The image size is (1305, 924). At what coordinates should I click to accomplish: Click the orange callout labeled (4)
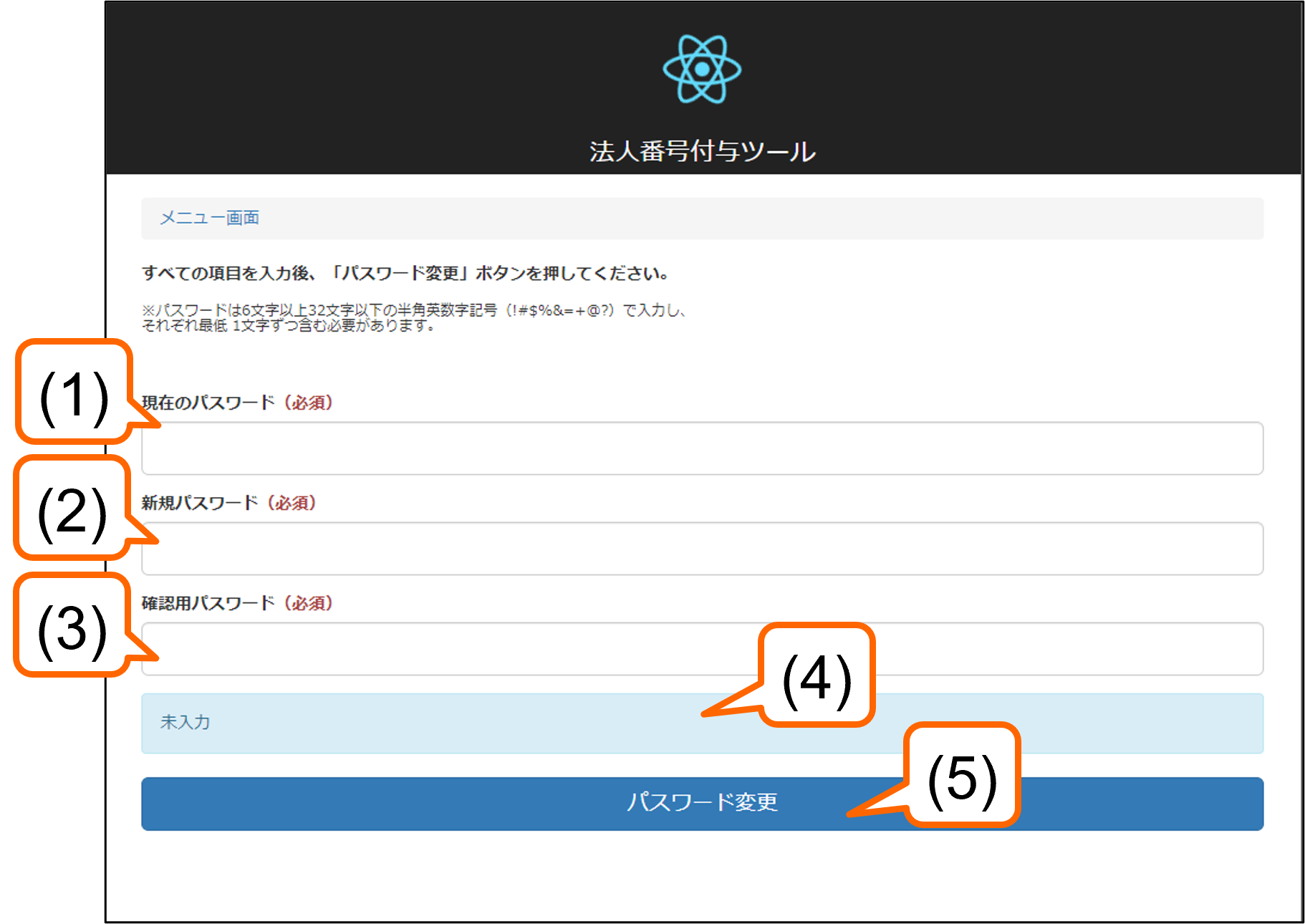[x=817, y=675]
